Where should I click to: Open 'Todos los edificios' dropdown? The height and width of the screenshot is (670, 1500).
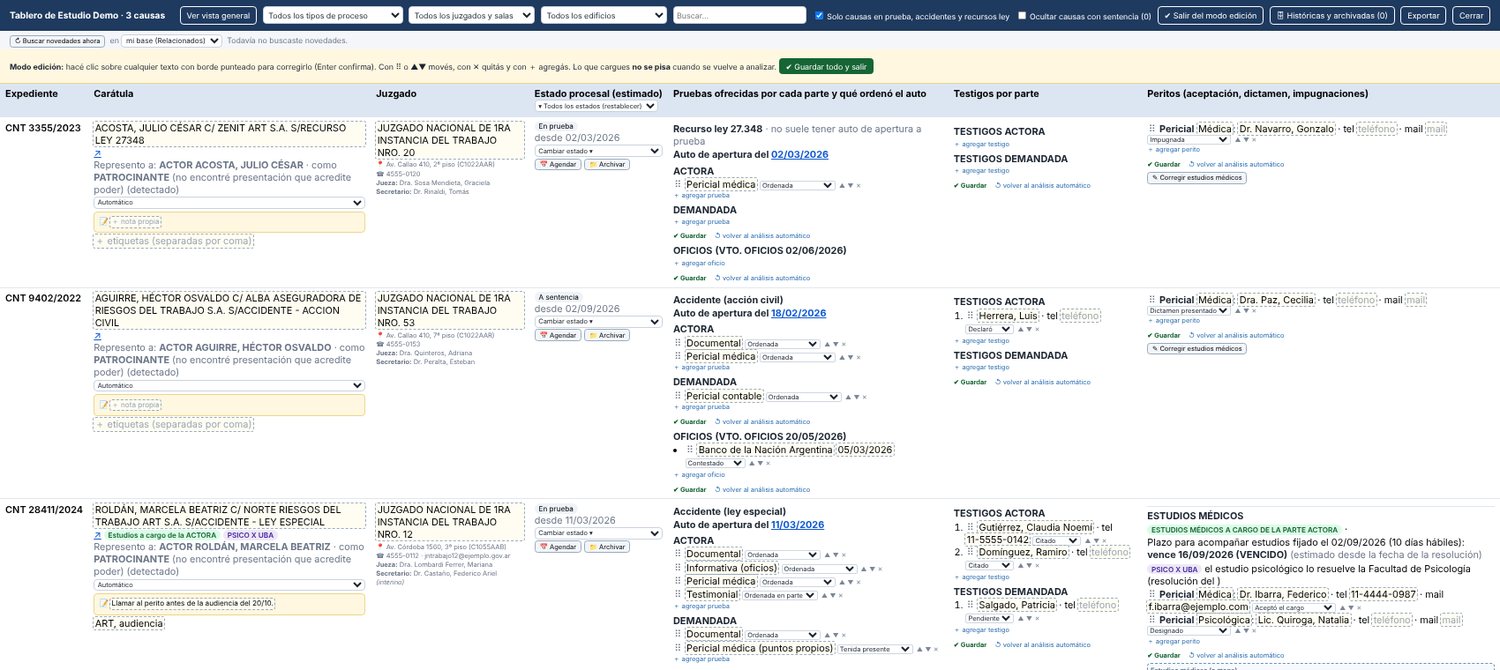click(604, 16)
